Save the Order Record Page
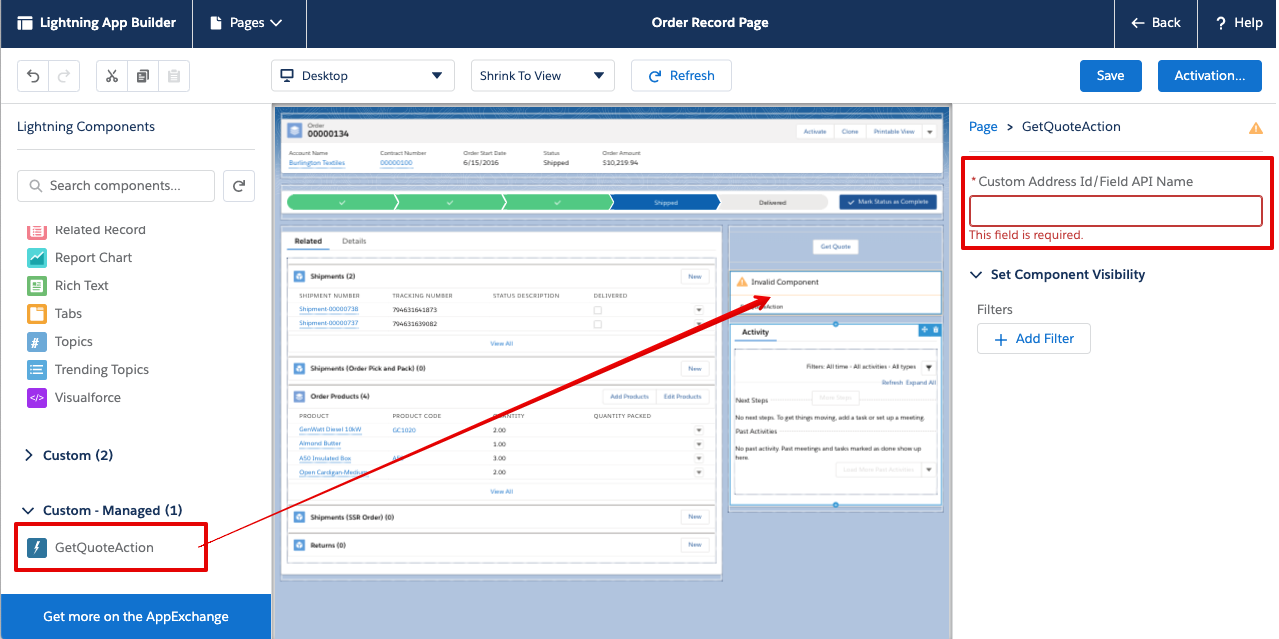 [1110, 76]
